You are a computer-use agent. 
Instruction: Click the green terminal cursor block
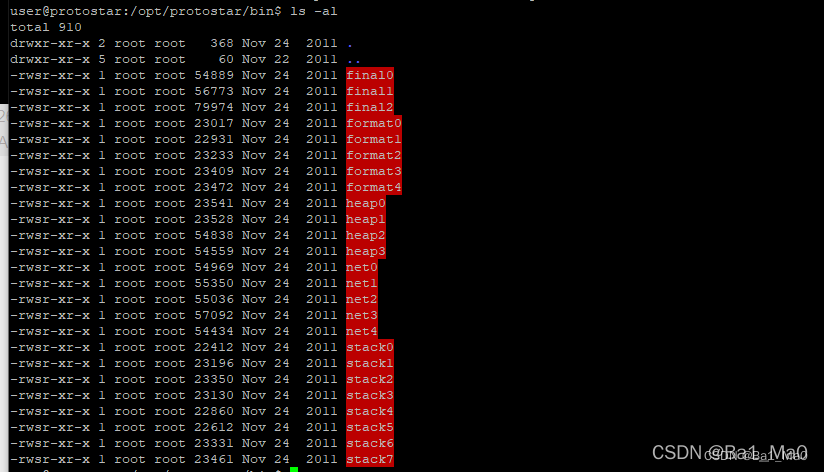[294, 469]
